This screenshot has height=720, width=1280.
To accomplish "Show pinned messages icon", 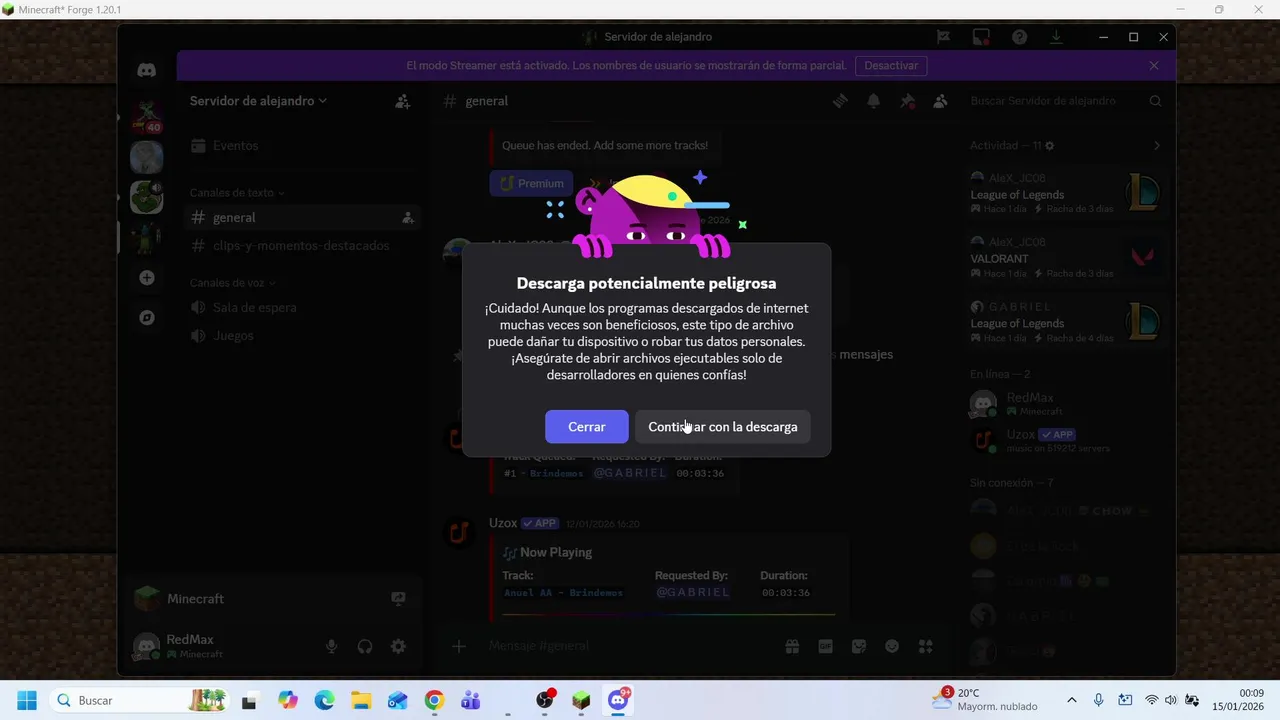I will click(x=907, y=101).
